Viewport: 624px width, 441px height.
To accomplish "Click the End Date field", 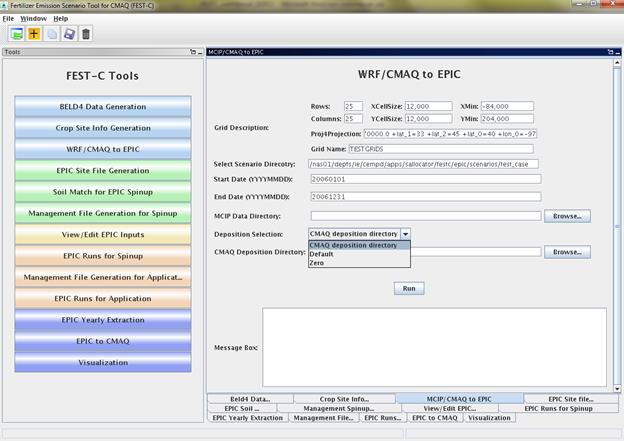I will point(426,197).
